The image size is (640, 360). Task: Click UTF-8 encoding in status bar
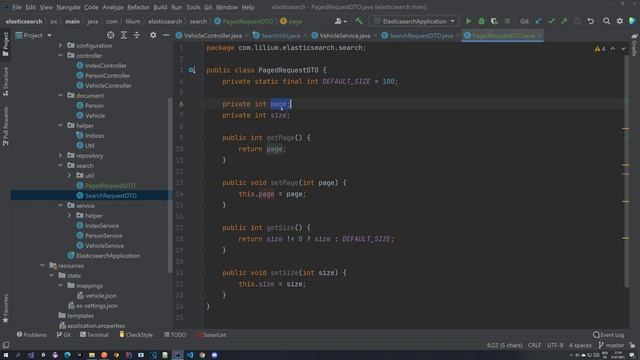coord(555,345)
